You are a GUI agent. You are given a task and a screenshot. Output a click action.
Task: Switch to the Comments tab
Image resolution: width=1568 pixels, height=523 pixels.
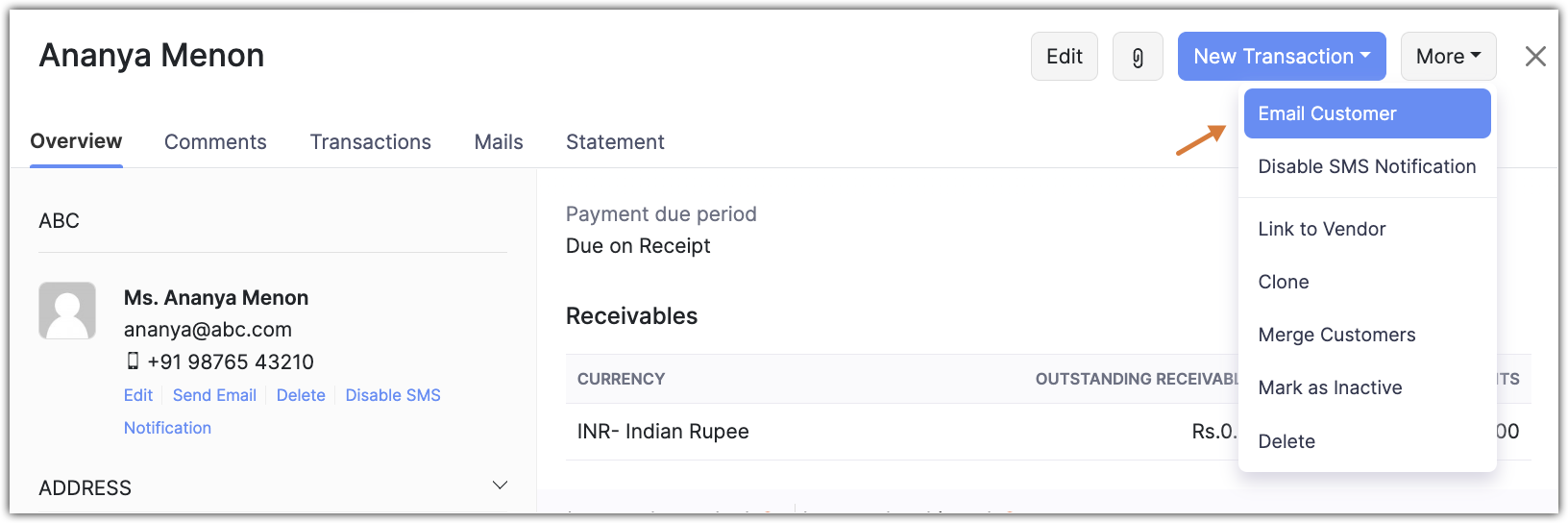[x=215, y=142]
